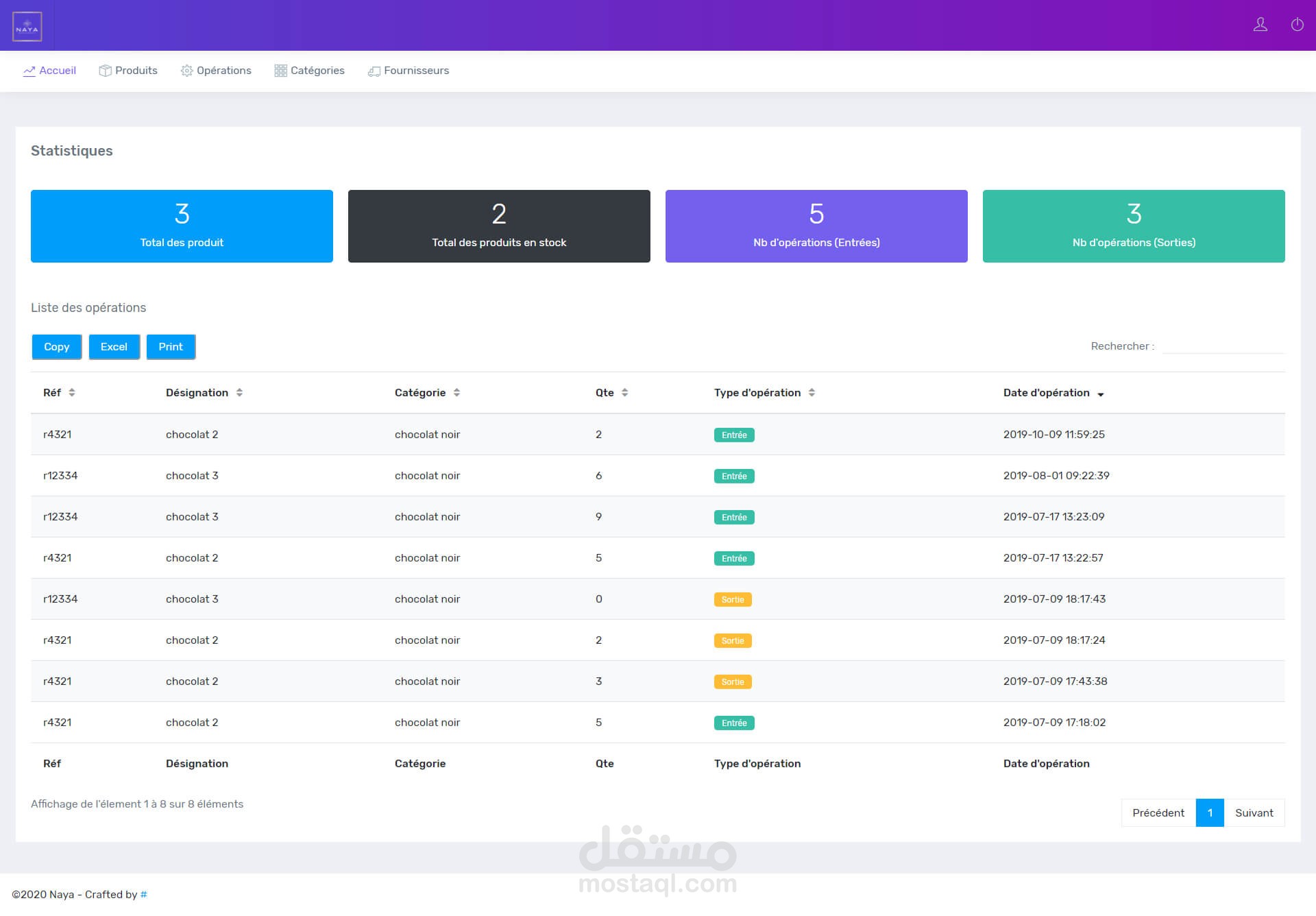Select the Nb d'opérations (Sorties) stat card

coord(1134,226)
